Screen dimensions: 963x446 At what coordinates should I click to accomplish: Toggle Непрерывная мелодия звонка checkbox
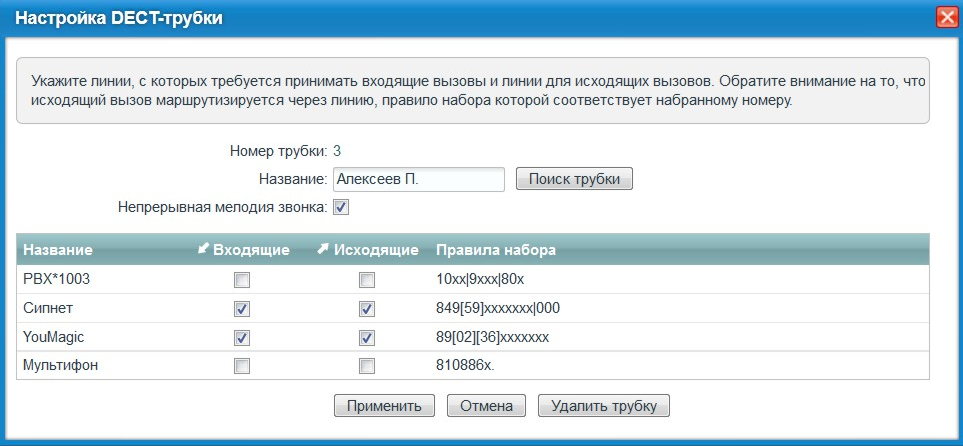point(341,207)
